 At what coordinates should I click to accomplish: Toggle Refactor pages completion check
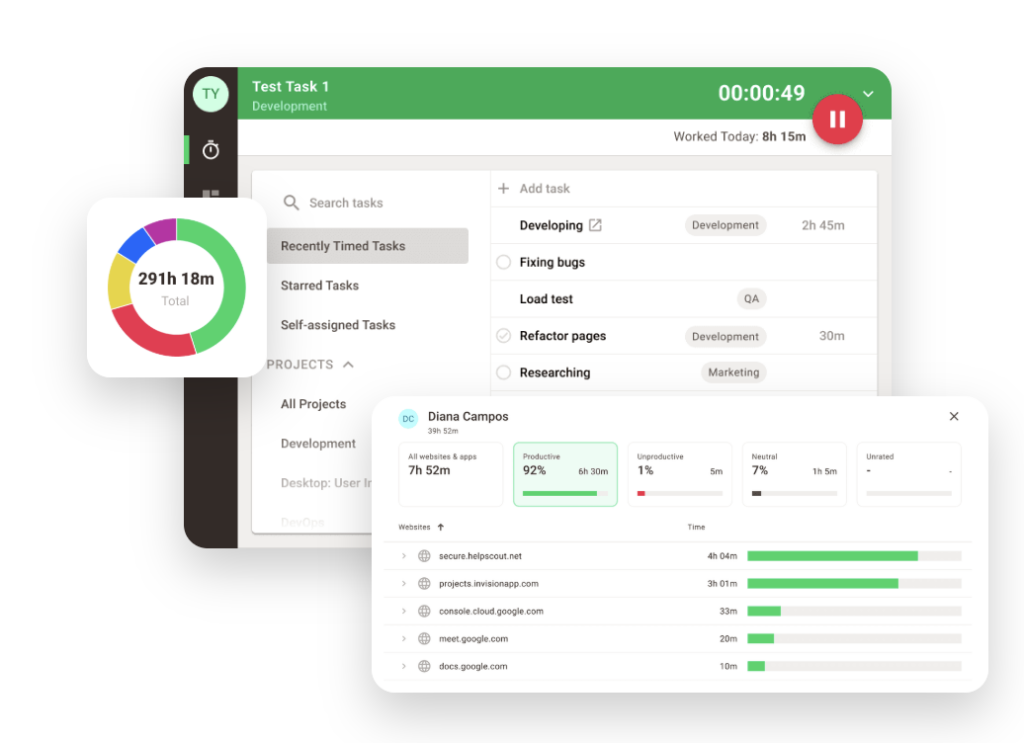(504, 336)
